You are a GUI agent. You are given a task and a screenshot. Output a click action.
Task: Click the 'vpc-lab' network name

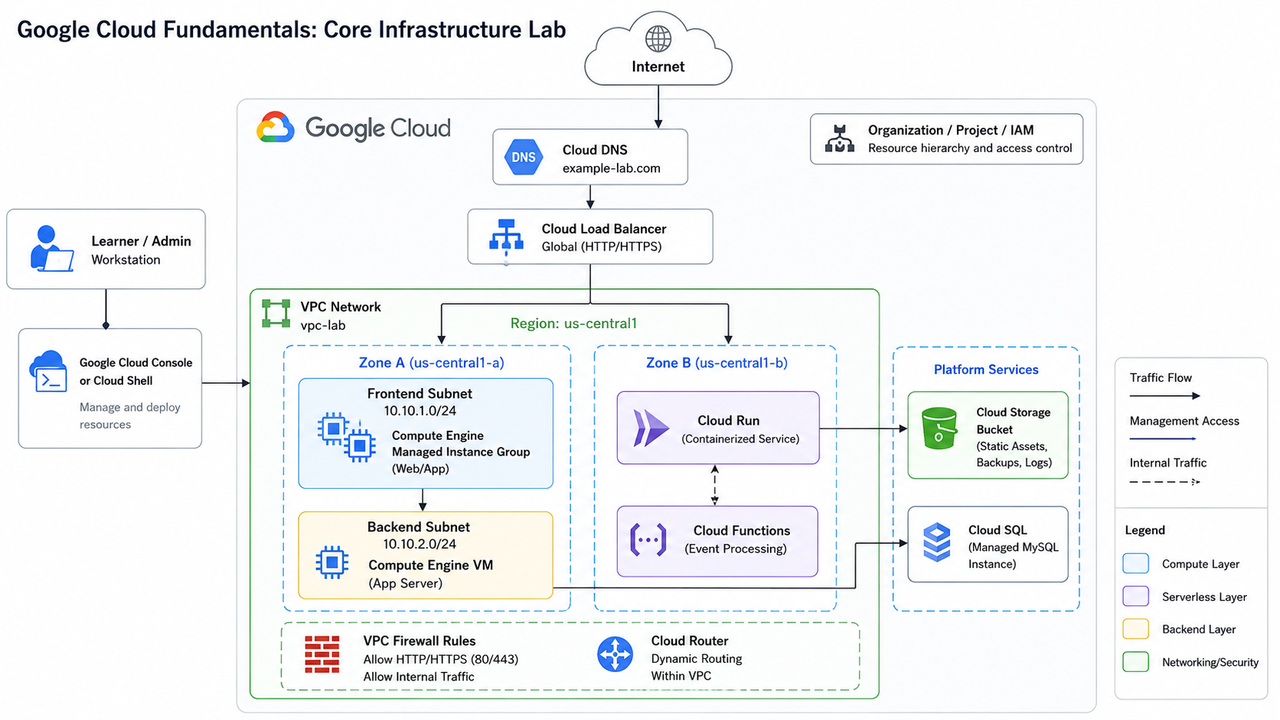pos(323,325)
